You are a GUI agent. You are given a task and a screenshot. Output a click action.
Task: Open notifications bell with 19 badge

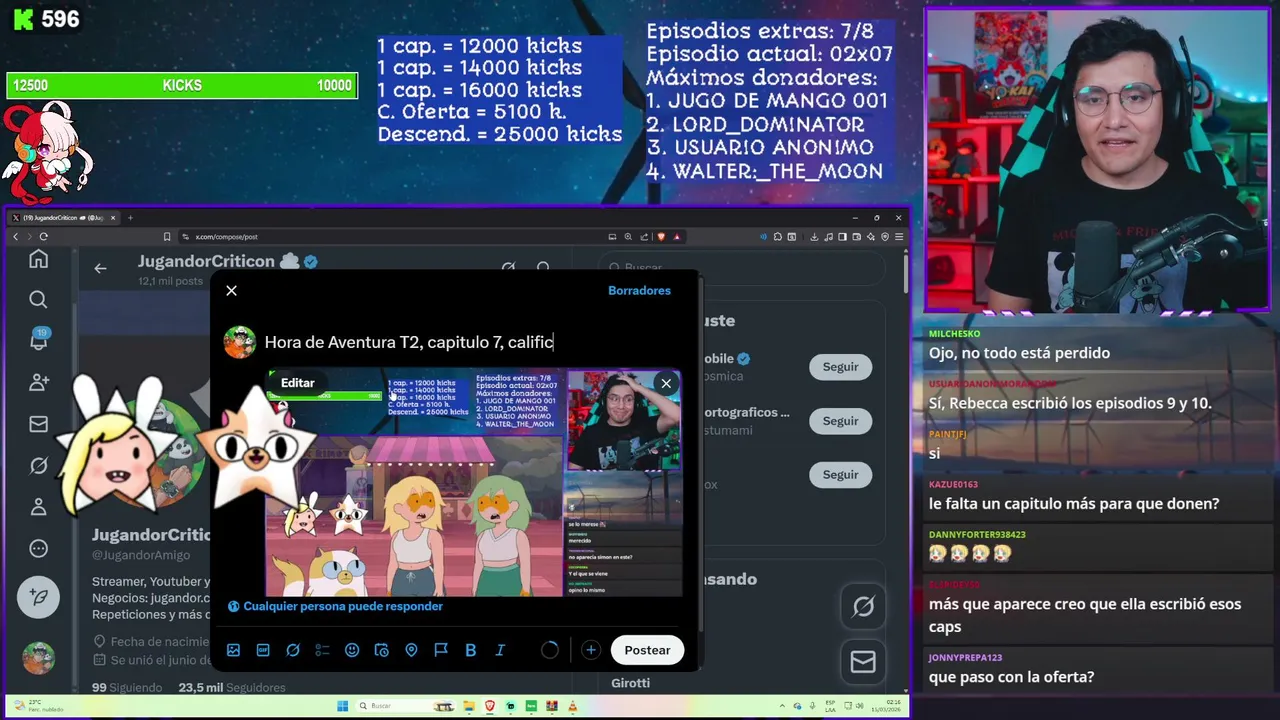click(38, 340)
